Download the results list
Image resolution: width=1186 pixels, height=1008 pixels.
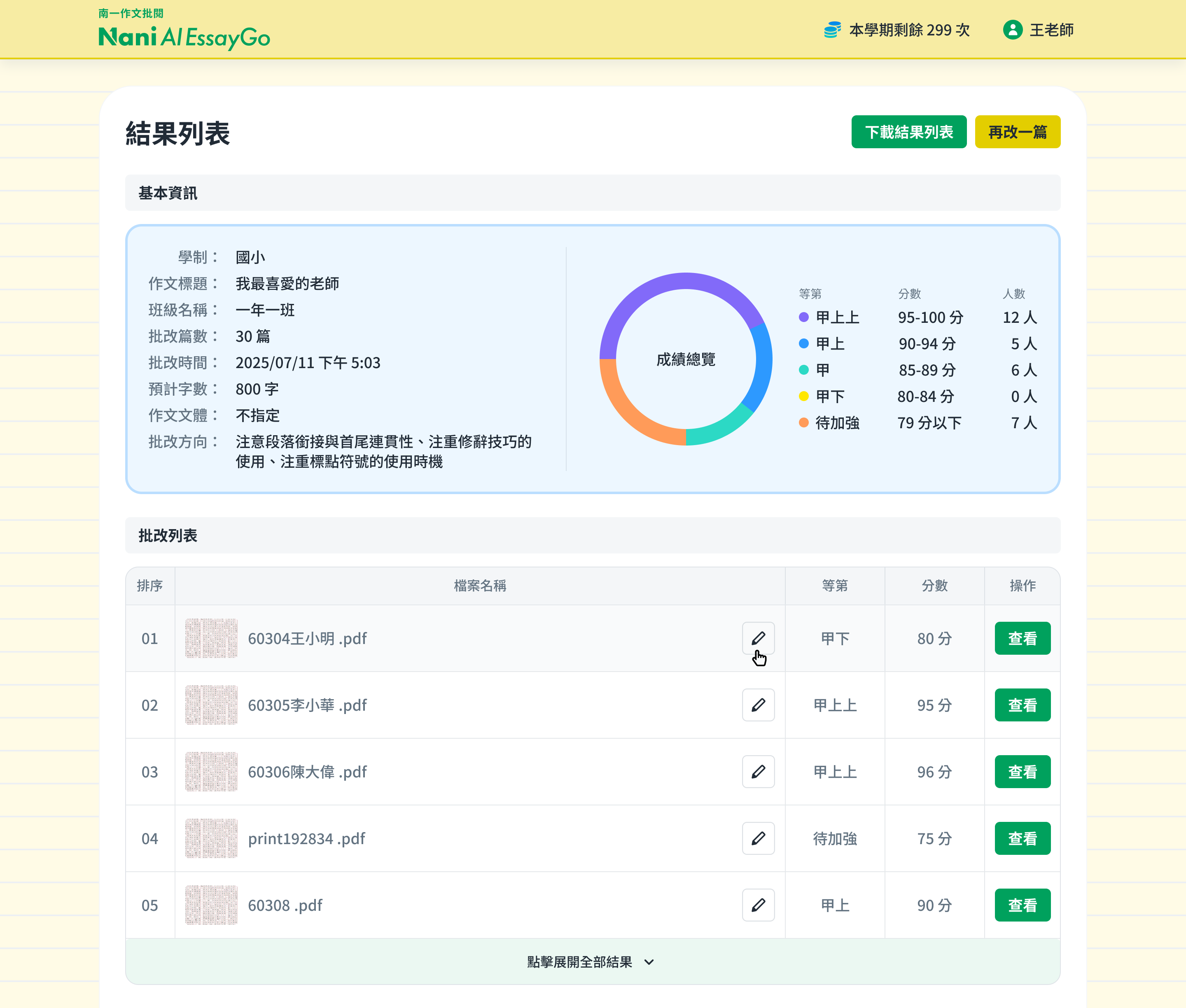coord(909,132)
